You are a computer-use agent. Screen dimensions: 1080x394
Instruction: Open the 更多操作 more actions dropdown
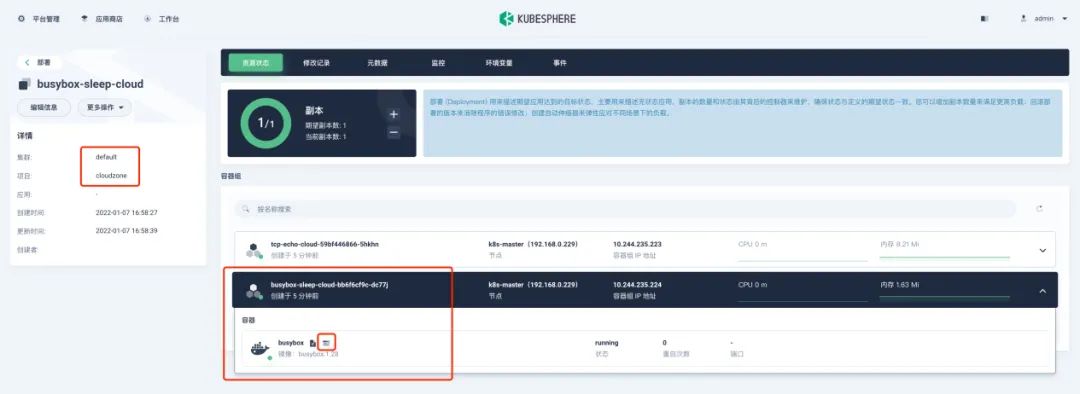[105, 107]
